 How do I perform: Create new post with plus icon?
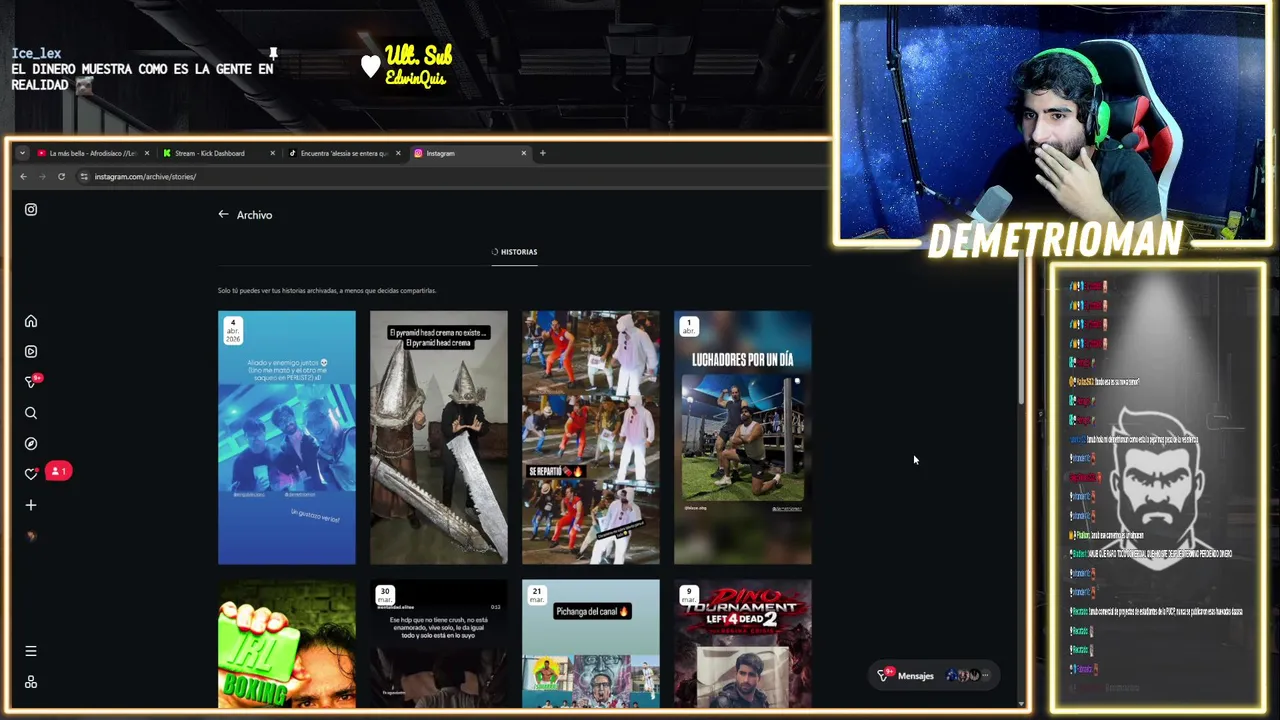[31, 505]
